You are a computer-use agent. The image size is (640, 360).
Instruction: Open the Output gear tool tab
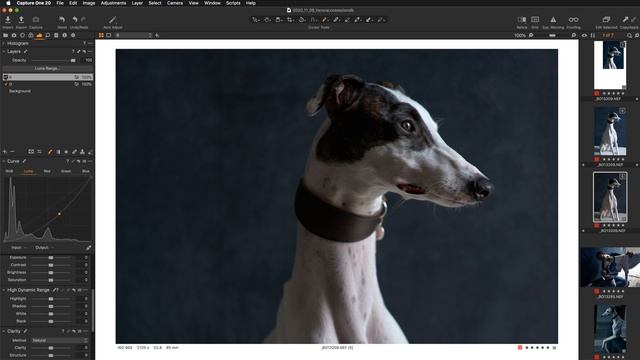point(73,36)
